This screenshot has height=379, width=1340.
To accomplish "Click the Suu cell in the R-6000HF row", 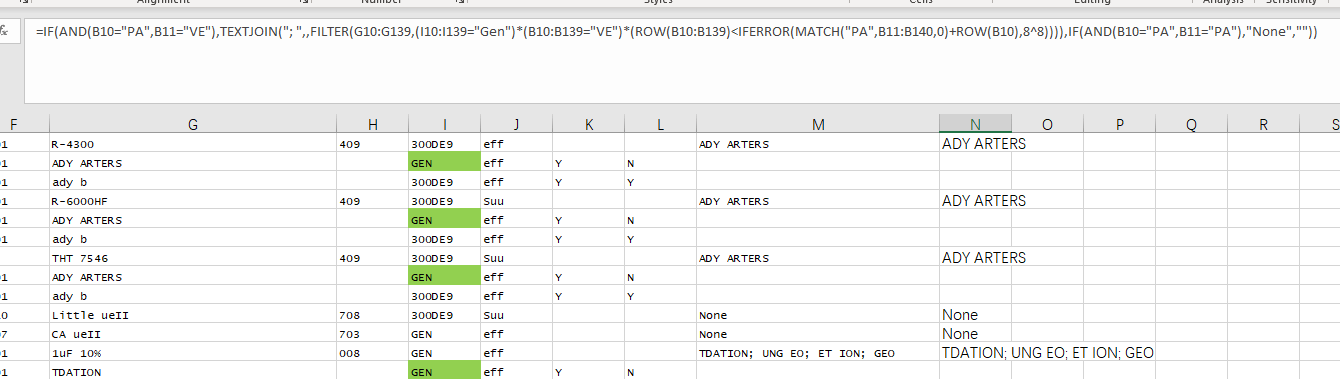I will [x=516, y=201].
